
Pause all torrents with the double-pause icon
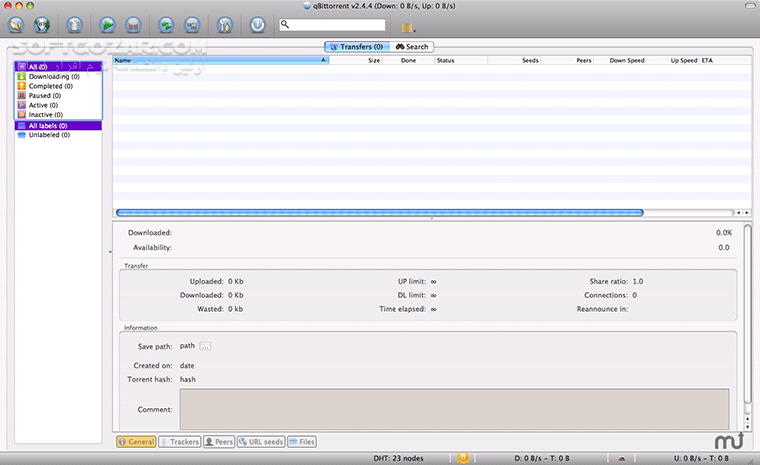click(192, 25)
